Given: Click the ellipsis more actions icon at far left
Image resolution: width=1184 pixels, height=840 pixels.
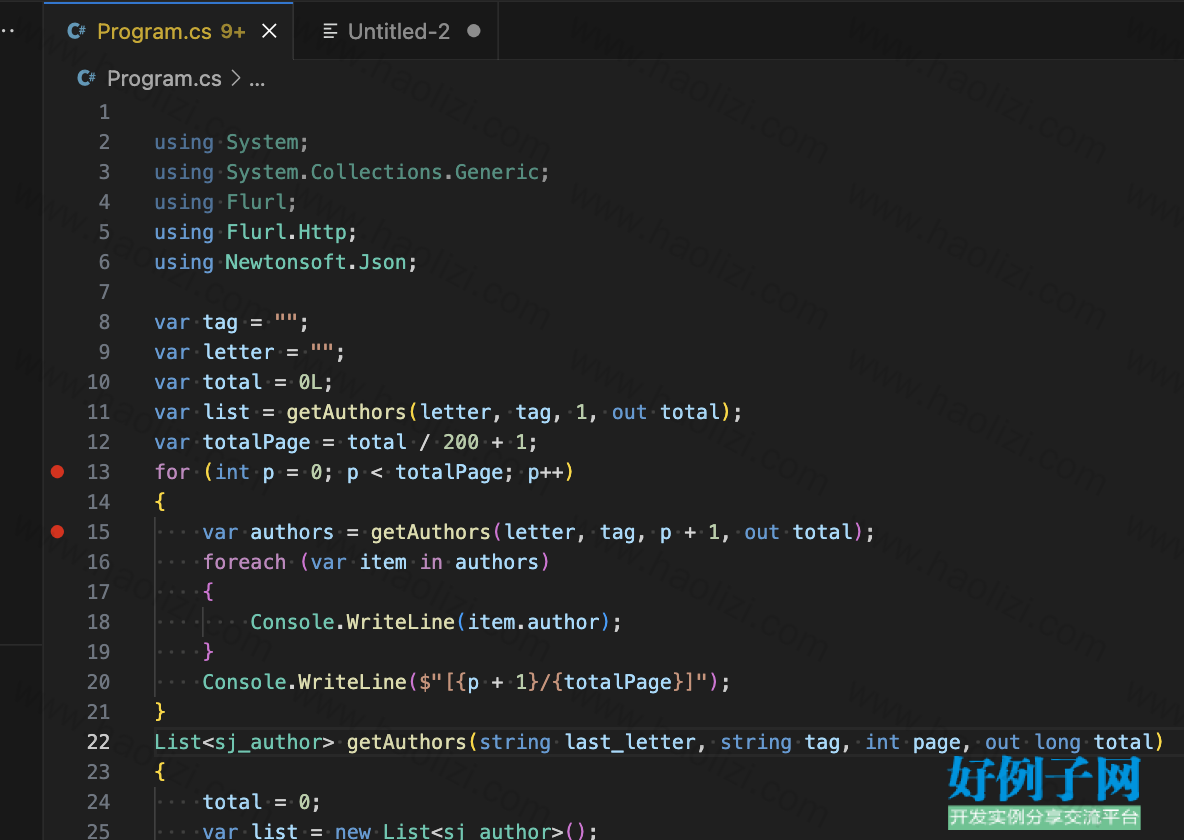Looking at the screenshot, I should [x=8, y=31].
